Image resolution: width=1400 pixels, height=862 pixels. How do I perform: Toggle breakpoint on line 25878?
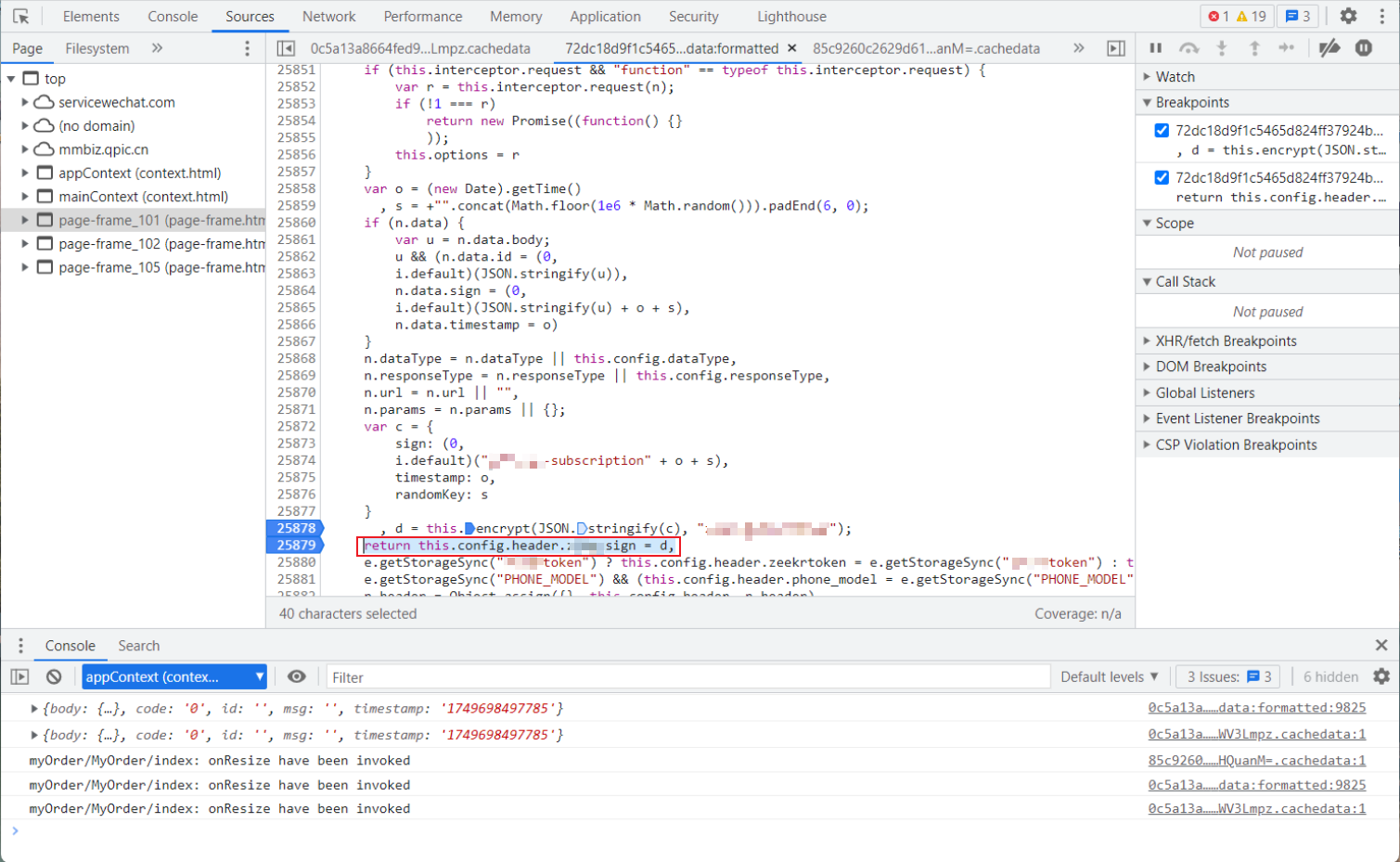295,528
